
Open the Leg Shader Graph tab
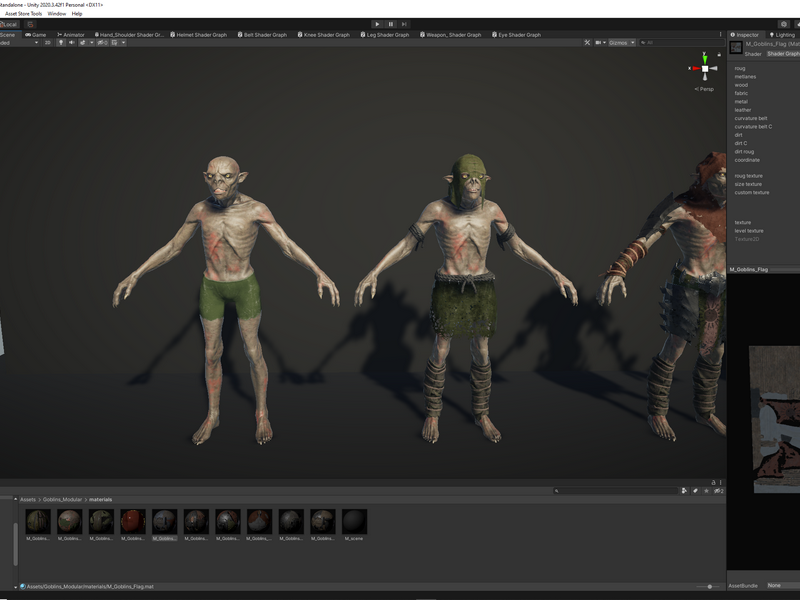click(385, 35)
